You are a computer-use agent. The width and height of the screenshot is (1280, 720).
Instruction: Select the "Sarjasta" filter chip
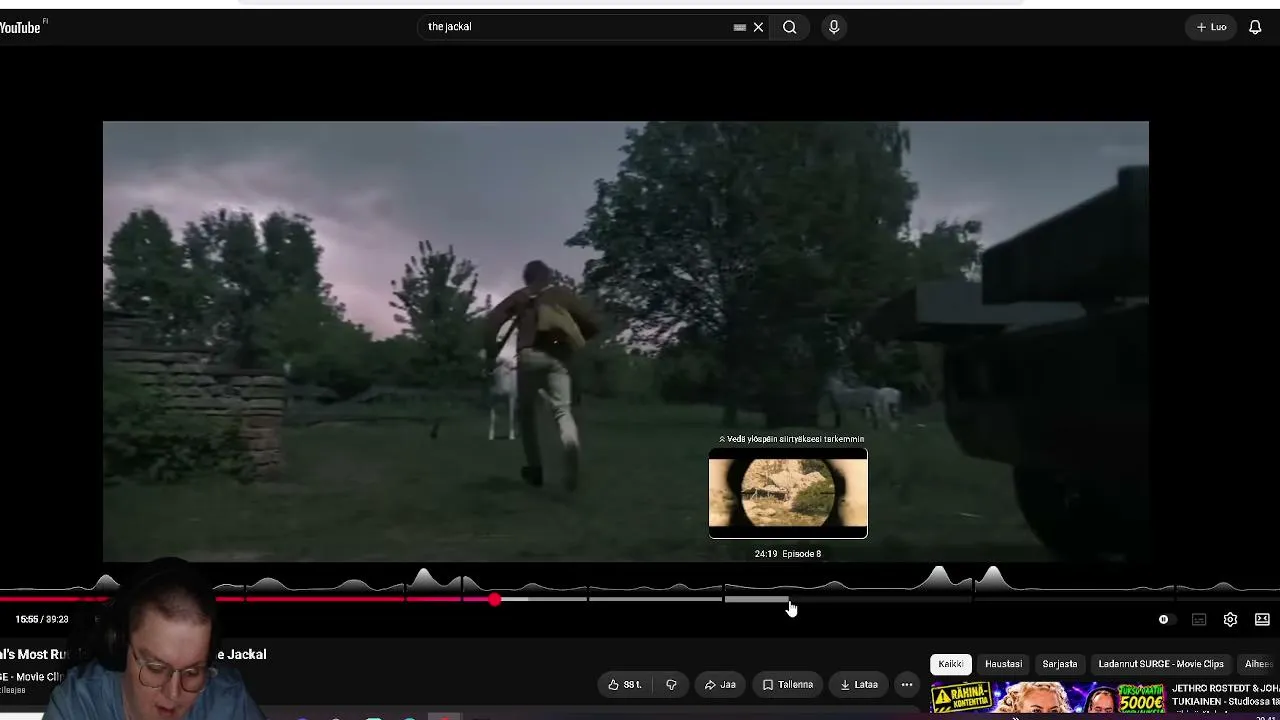pos(1060,664)
